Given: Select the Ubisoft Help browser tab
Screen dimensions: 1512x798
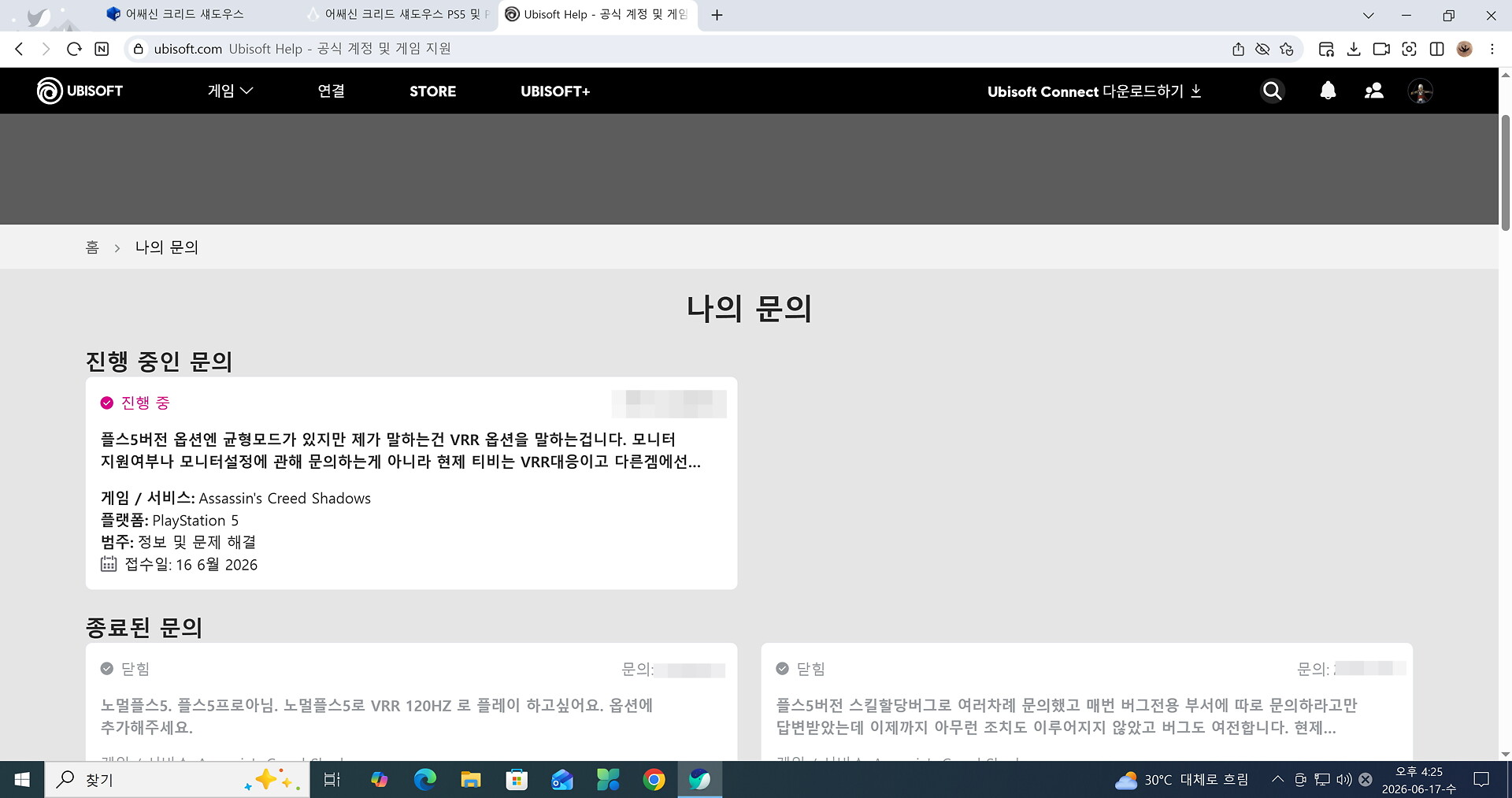Looking at the screenshot, I should click(596, 15).
